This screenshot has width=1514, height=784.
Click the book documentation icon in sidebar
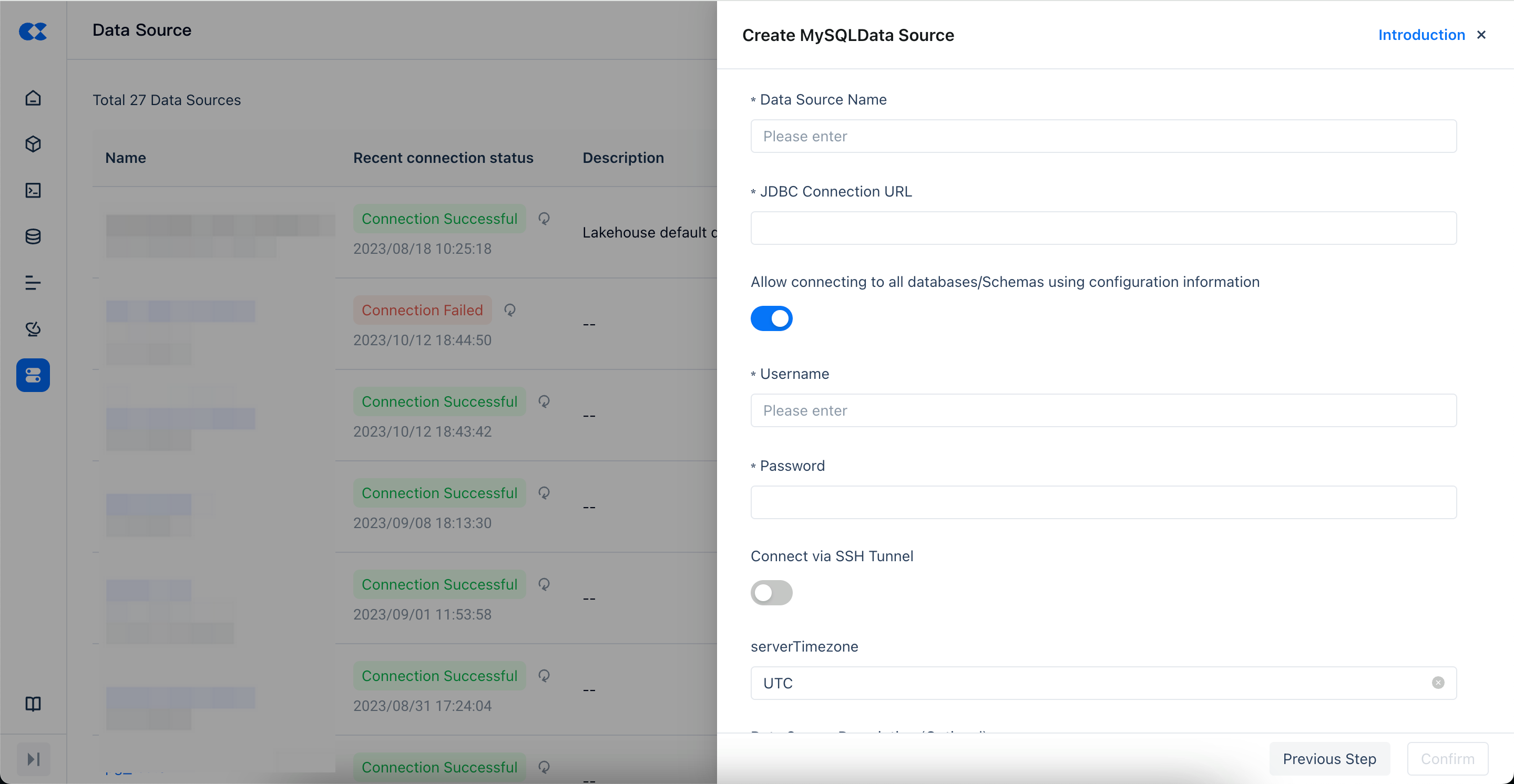coord(33,704)
